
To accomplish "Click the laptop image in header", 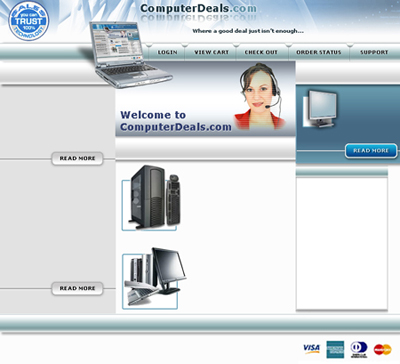I will [130, 54].
